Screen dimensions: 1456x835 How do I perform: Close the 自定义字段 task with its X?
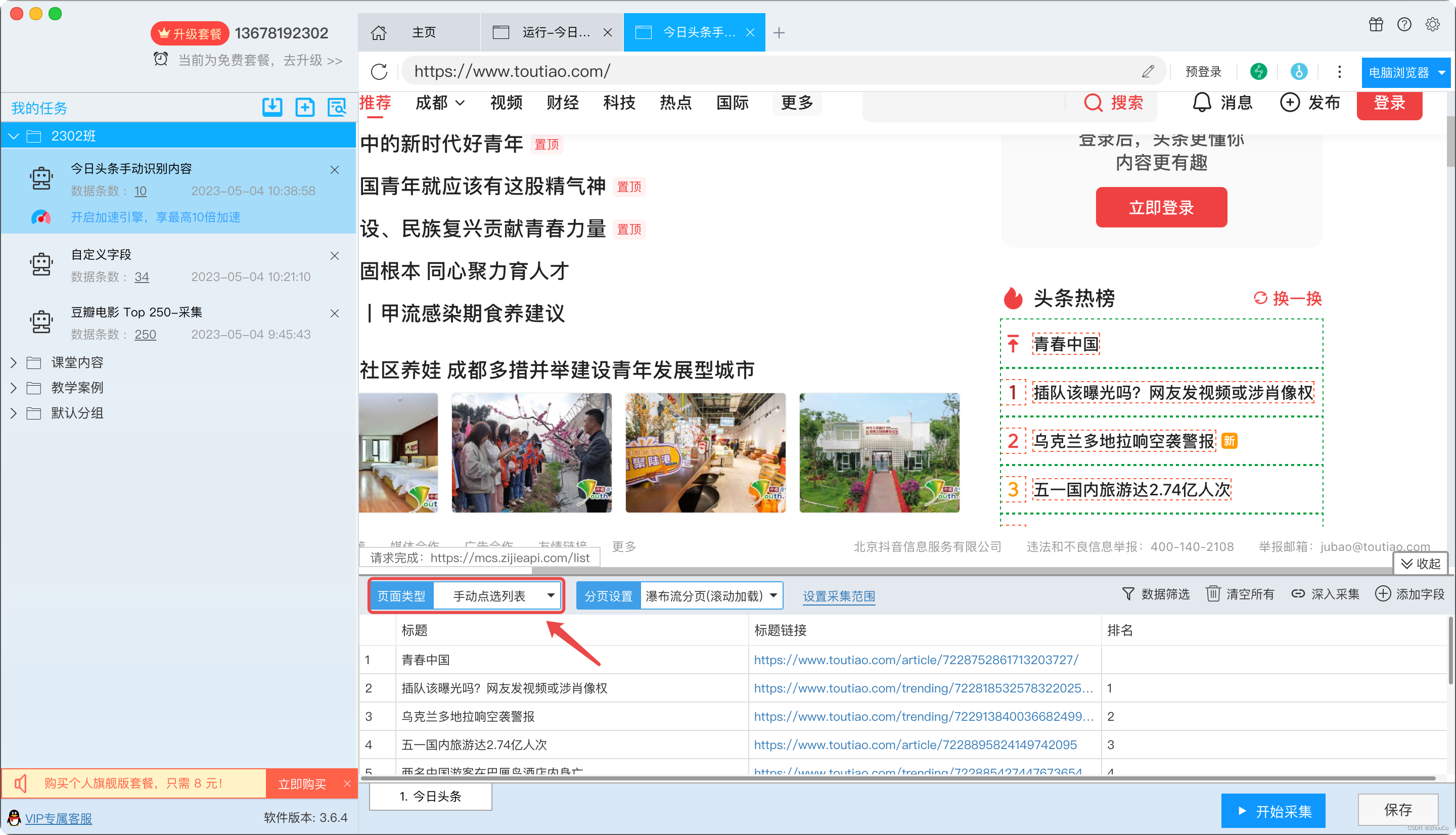point(335,256)
